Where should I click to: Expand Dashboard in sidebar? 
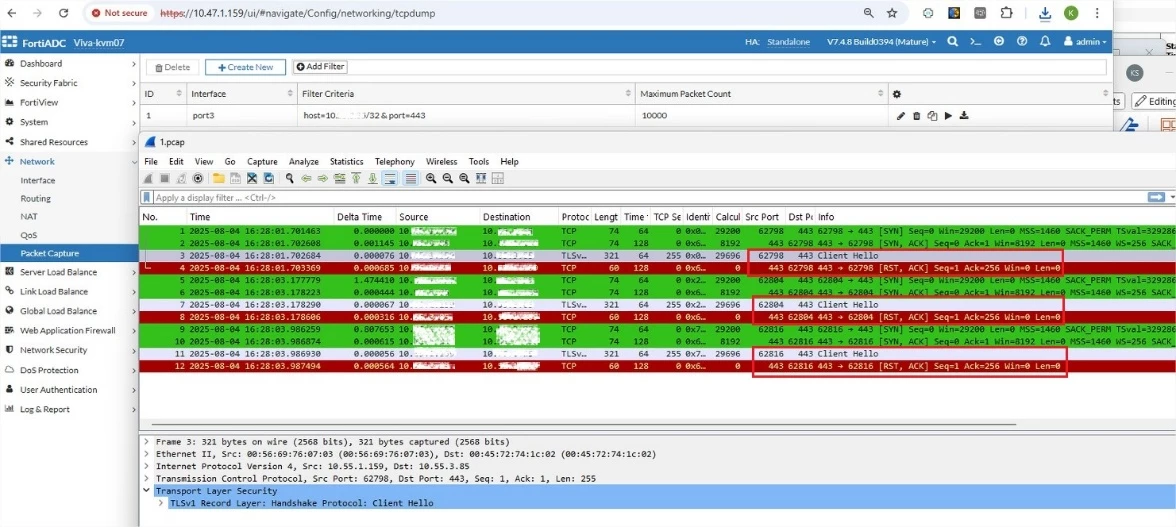70,64
